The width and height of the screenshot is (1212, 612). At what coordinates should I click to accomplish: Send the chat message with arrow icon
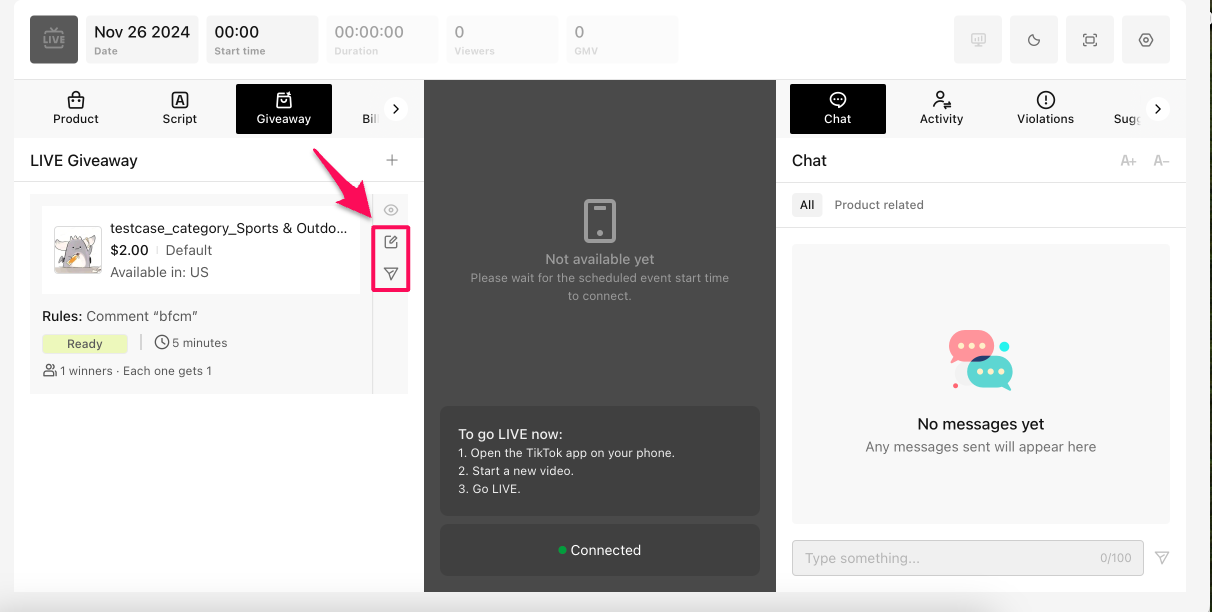pos(1162,558)
